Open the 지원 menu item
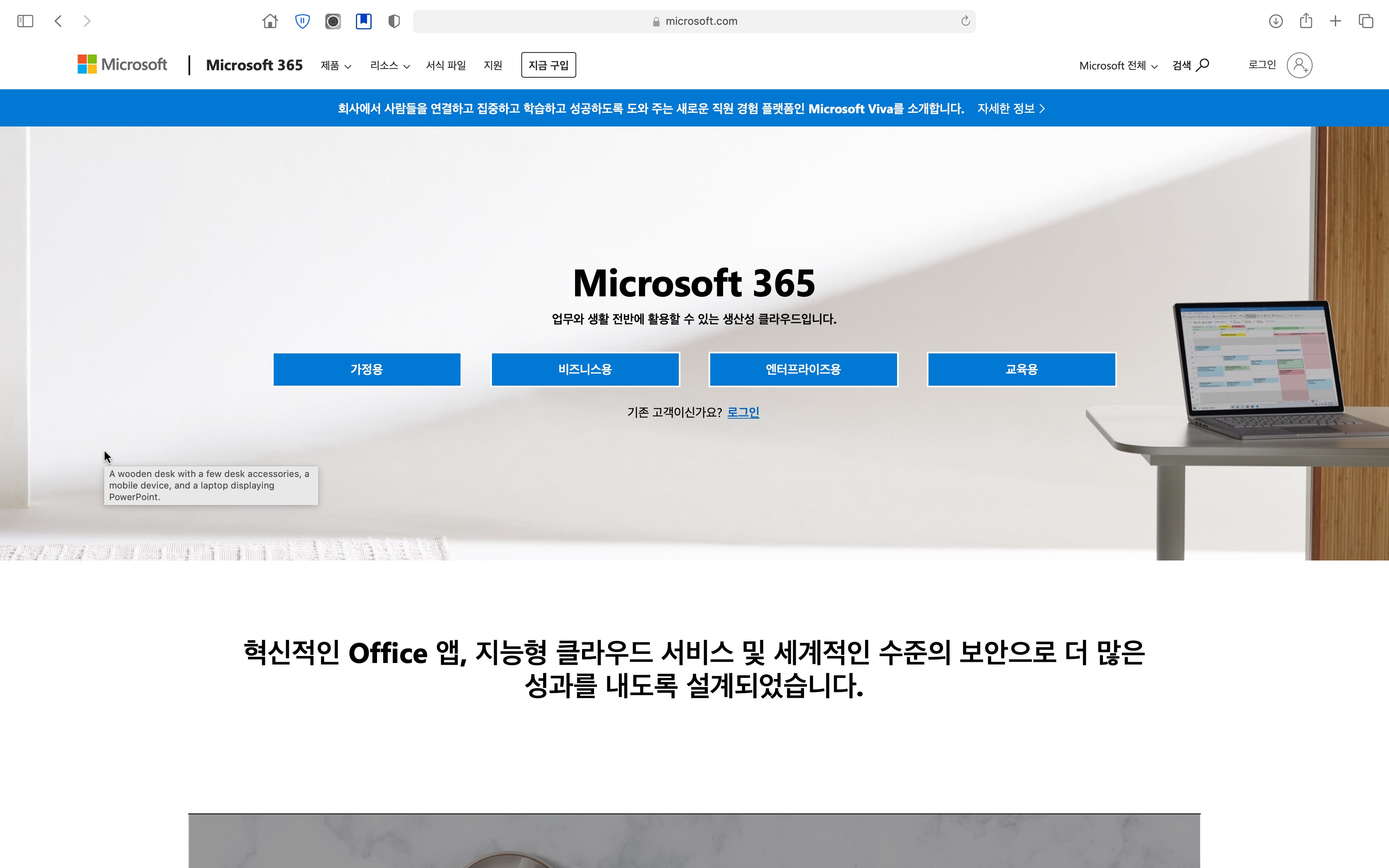The image size is (1389, 868). click(x=493, y=65)
